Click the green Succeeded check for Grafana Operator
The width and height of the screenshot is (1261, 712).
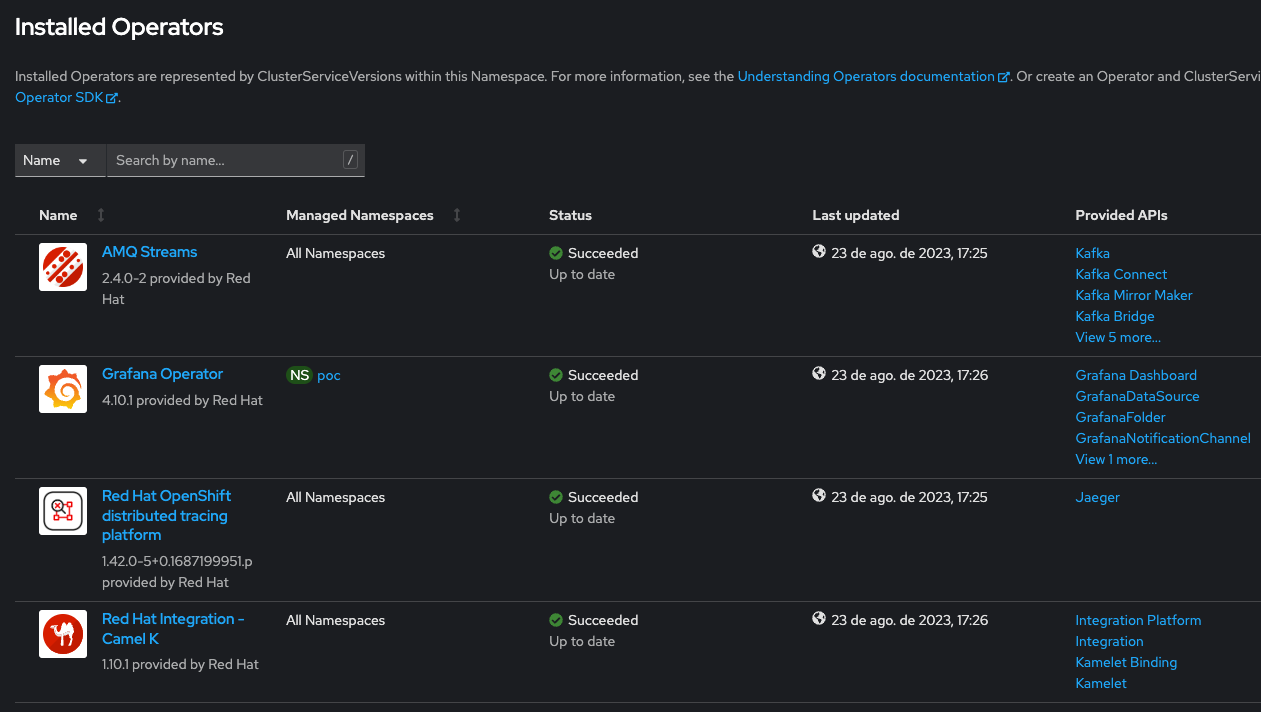point(556,375)
